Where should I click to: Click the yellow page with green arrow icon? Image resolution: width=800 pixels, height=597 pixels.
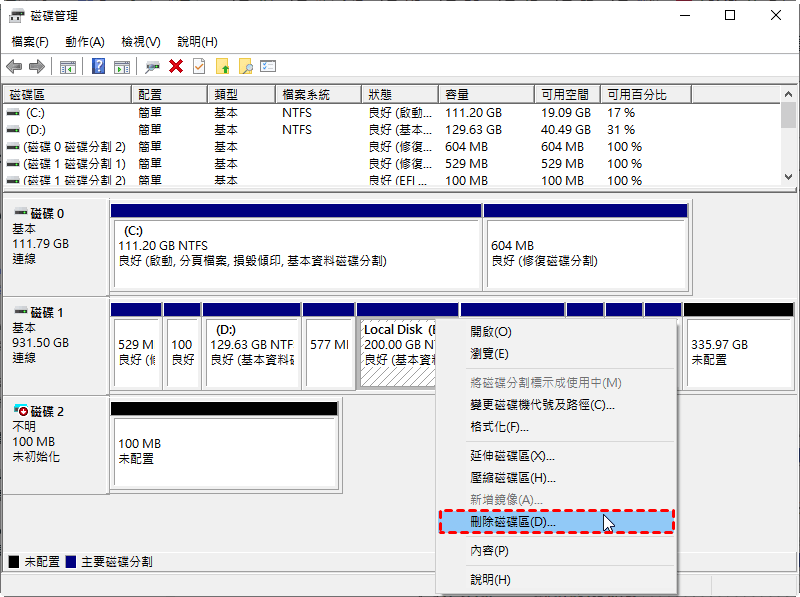223,66
